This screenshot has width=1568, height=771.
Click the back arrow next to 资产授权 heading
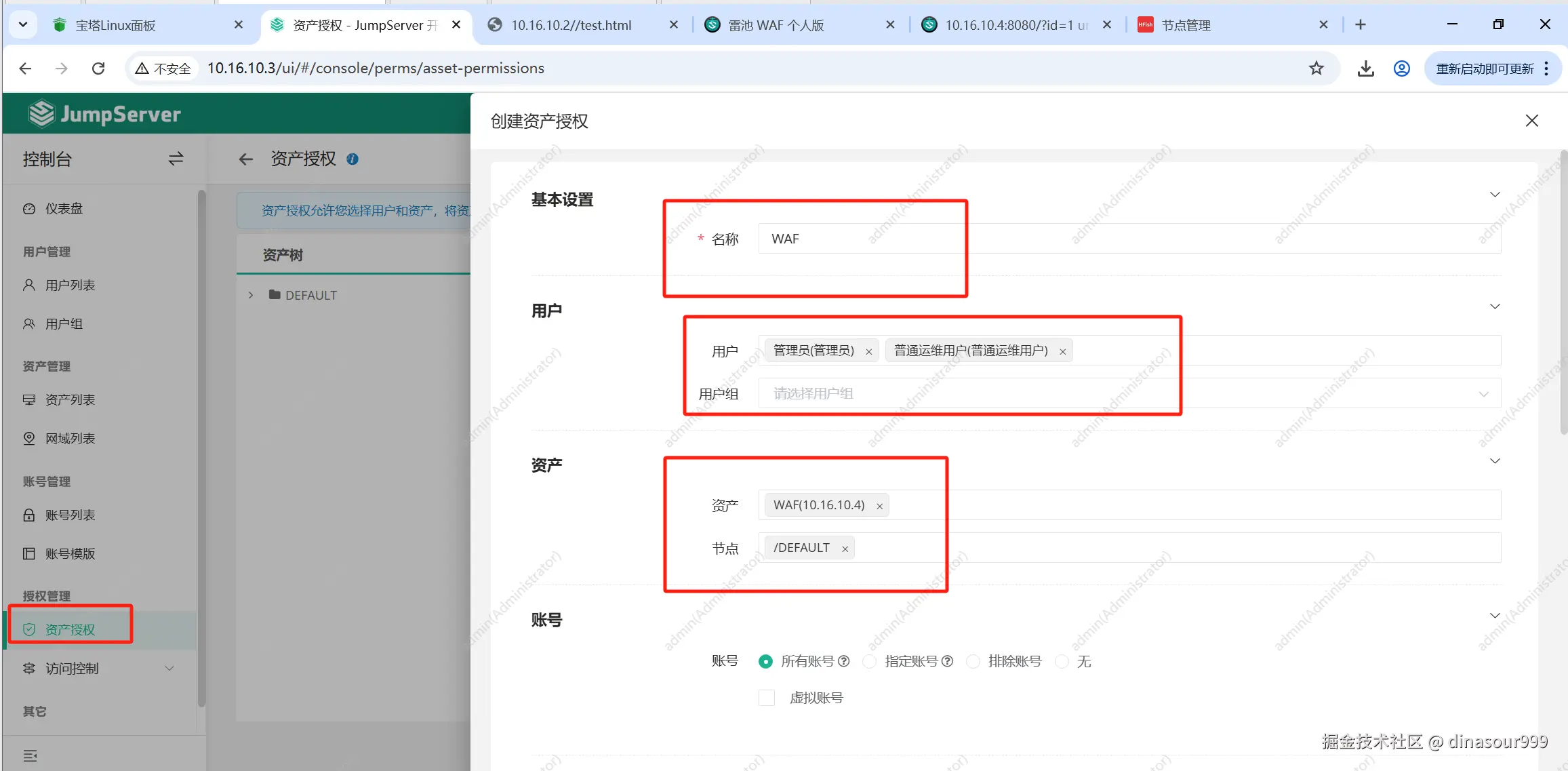point(245,159)
